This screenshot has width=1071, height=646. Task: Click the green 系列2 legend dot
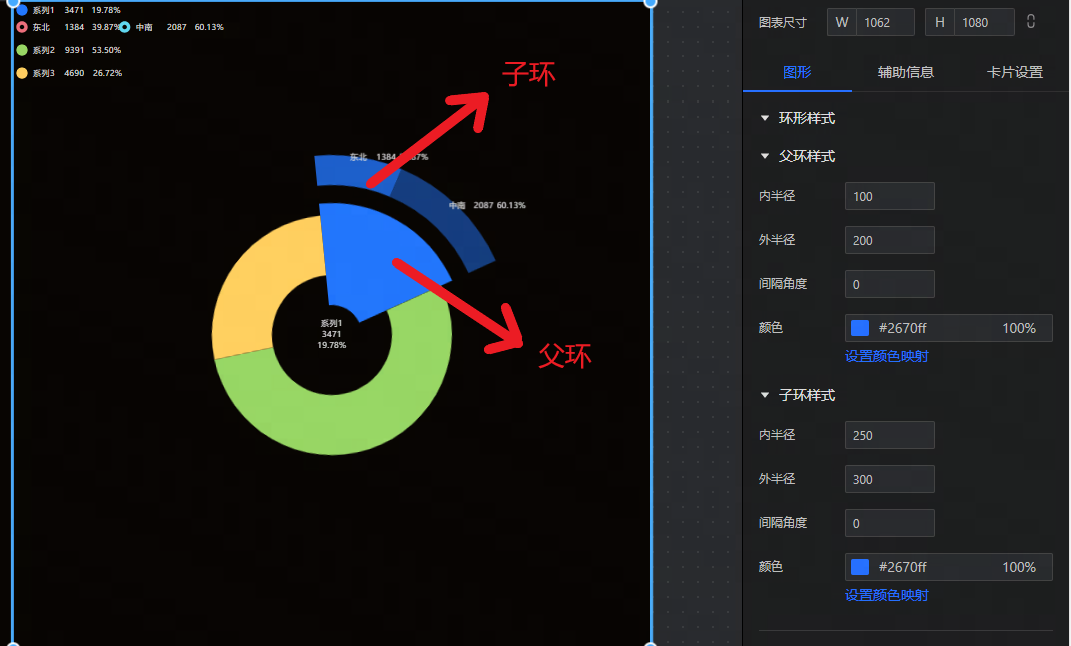pyautogui.click(x=22, y=50)
